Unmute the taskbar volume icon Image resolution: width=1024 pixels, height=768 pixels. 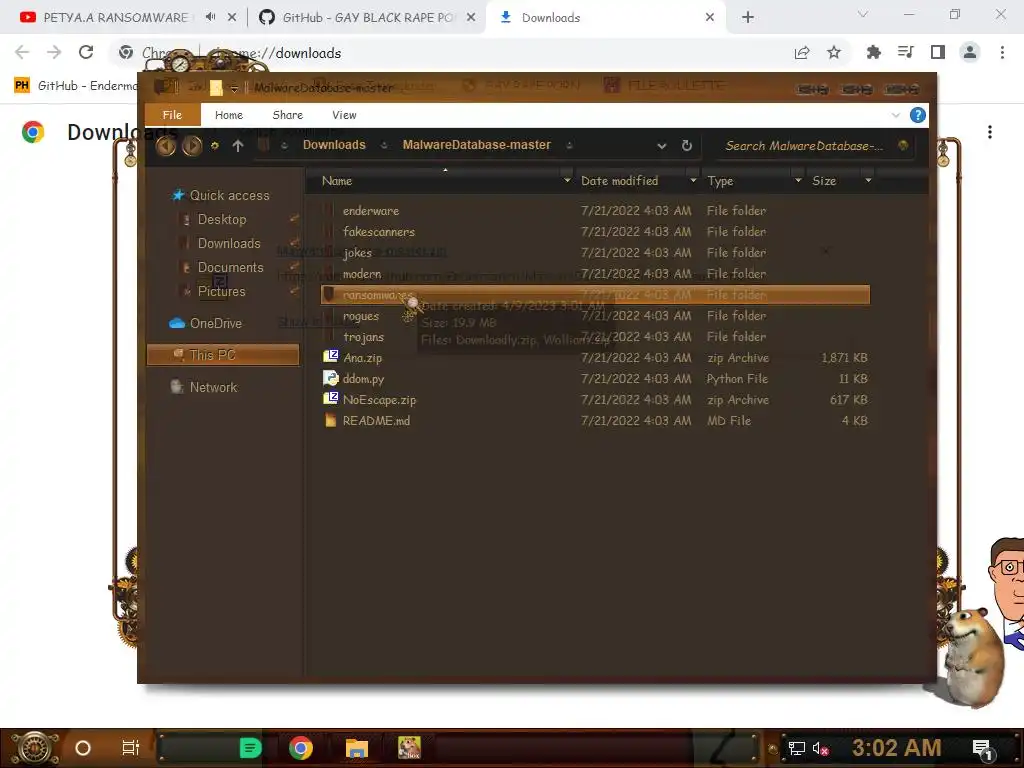[820, 748]
